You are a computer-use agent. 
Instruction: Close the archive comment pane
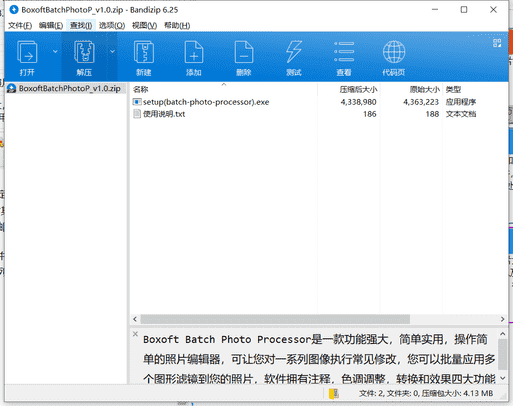click(135, 334)
